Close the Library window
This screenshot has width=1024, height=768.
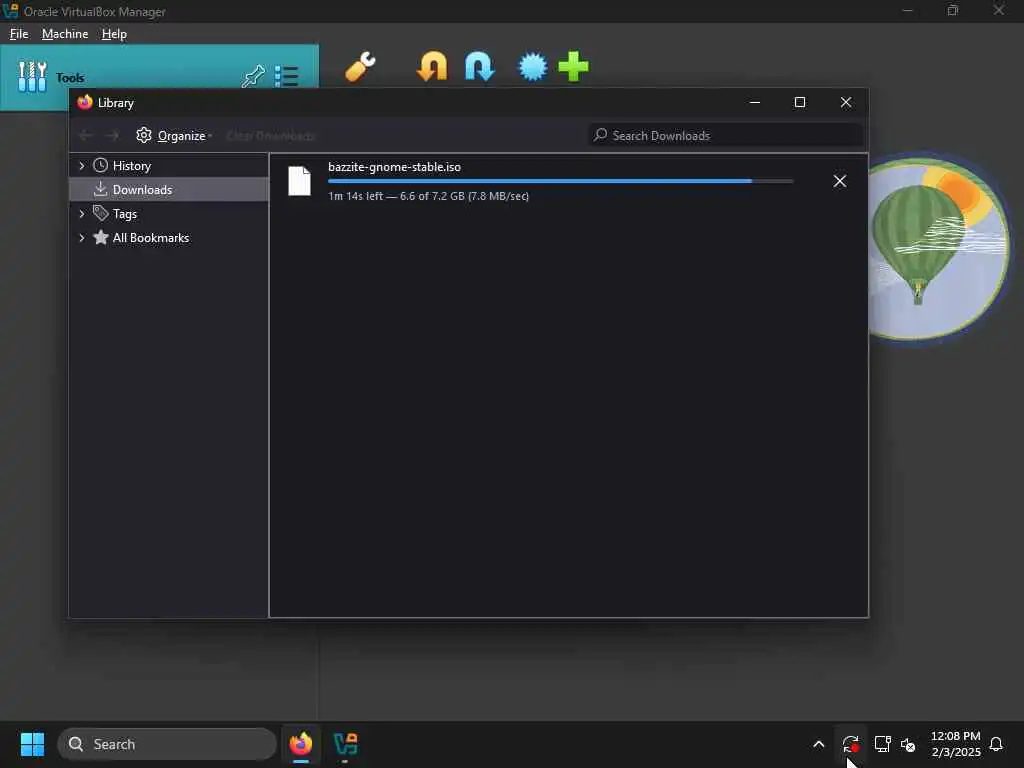[846, 103]
